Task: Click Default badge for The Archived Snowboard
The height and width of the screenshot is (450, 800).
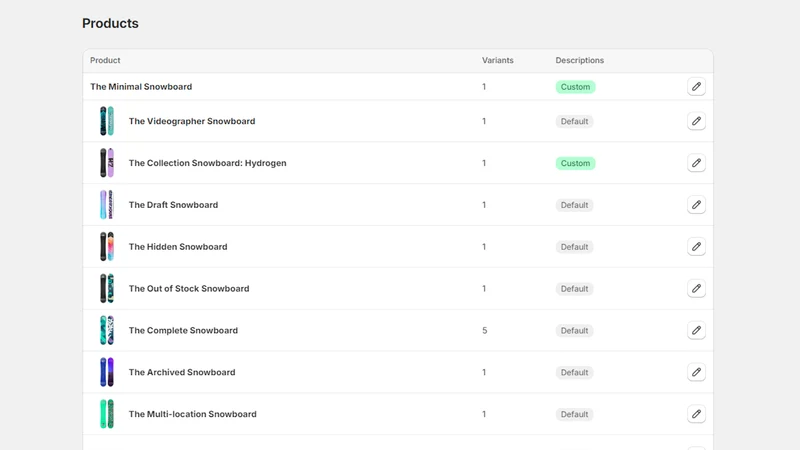Action: 574,372
